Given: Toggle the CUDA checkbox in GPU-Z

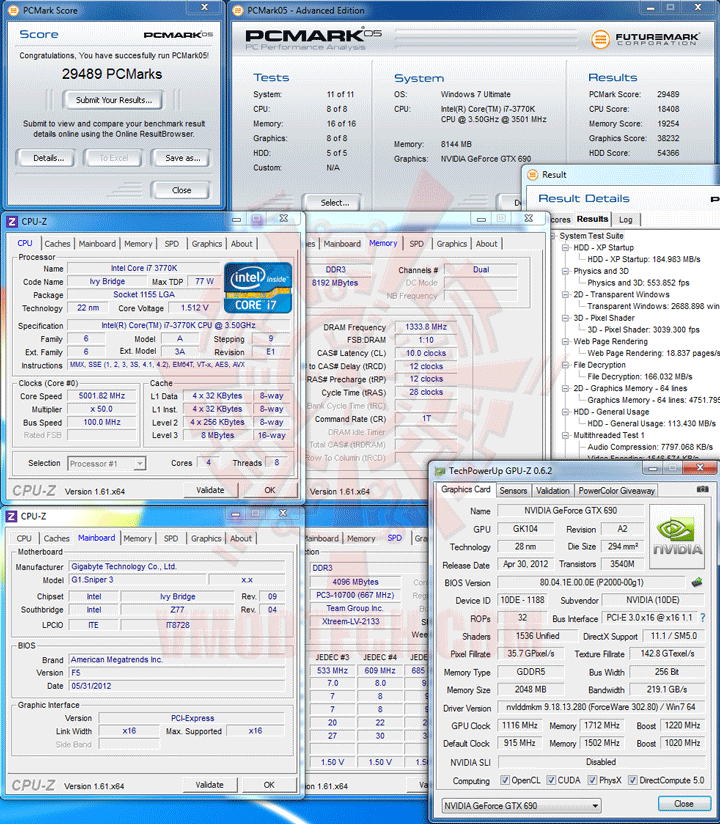Looking at the screenshot, I should tap(551, 780).
